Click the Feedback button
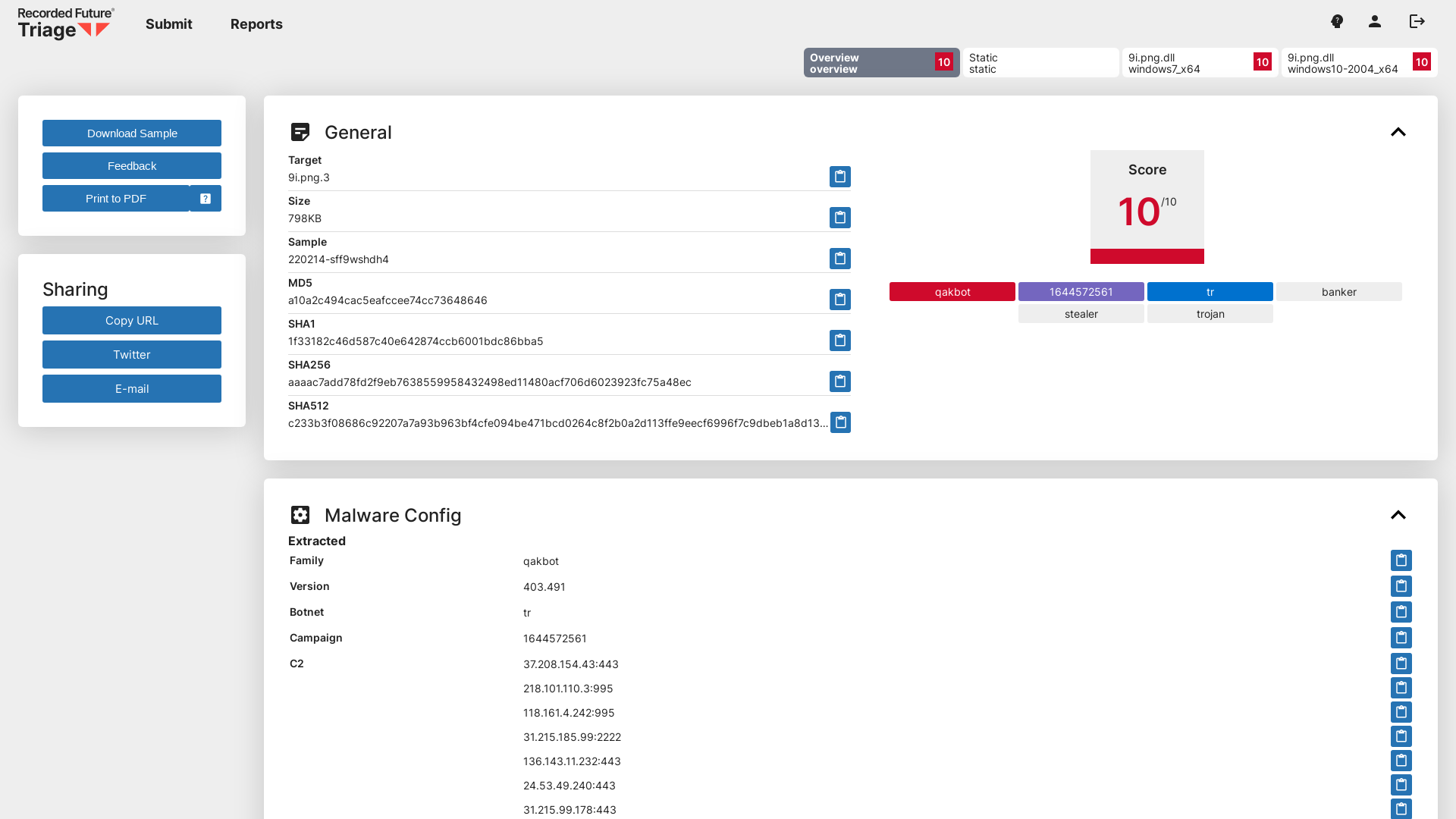Image resolution: width=1456 pixels, height=819 pixels. (132, 166)
